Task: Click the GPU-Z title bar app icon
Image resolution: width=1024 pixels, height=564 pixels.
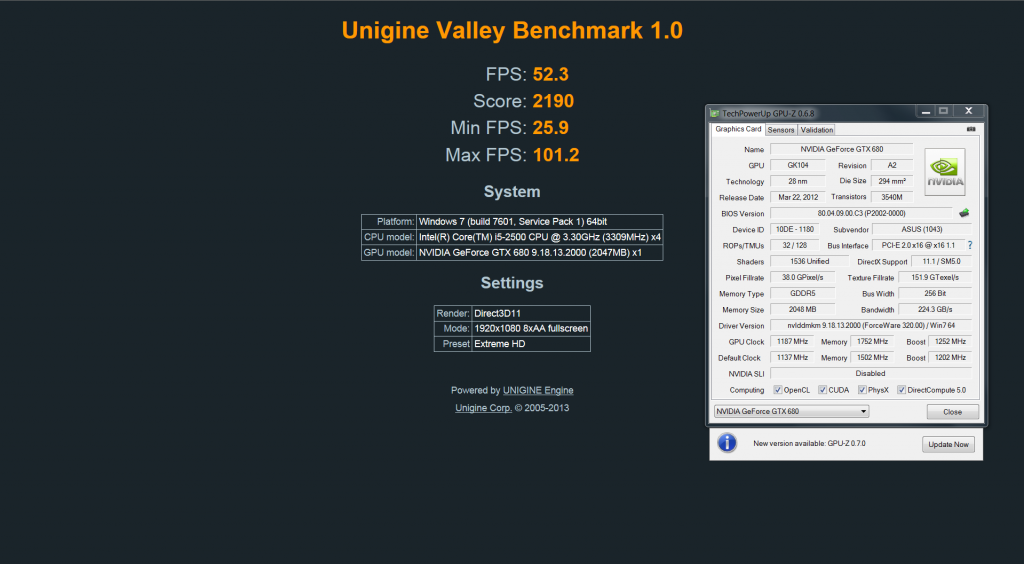Action: pos(714,113)
